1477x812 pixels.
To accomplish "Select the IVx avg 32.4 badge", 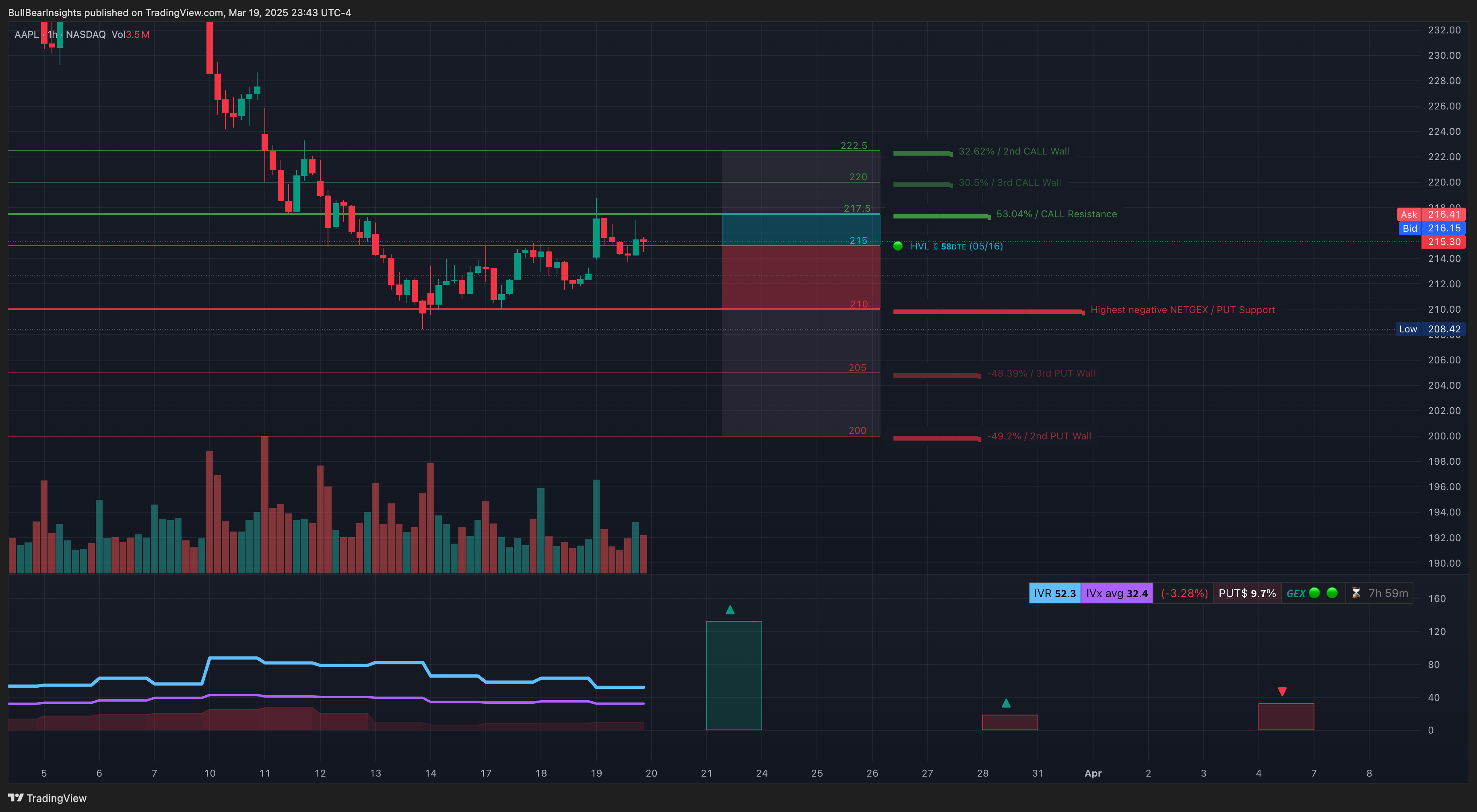I will click(1117, 593).
